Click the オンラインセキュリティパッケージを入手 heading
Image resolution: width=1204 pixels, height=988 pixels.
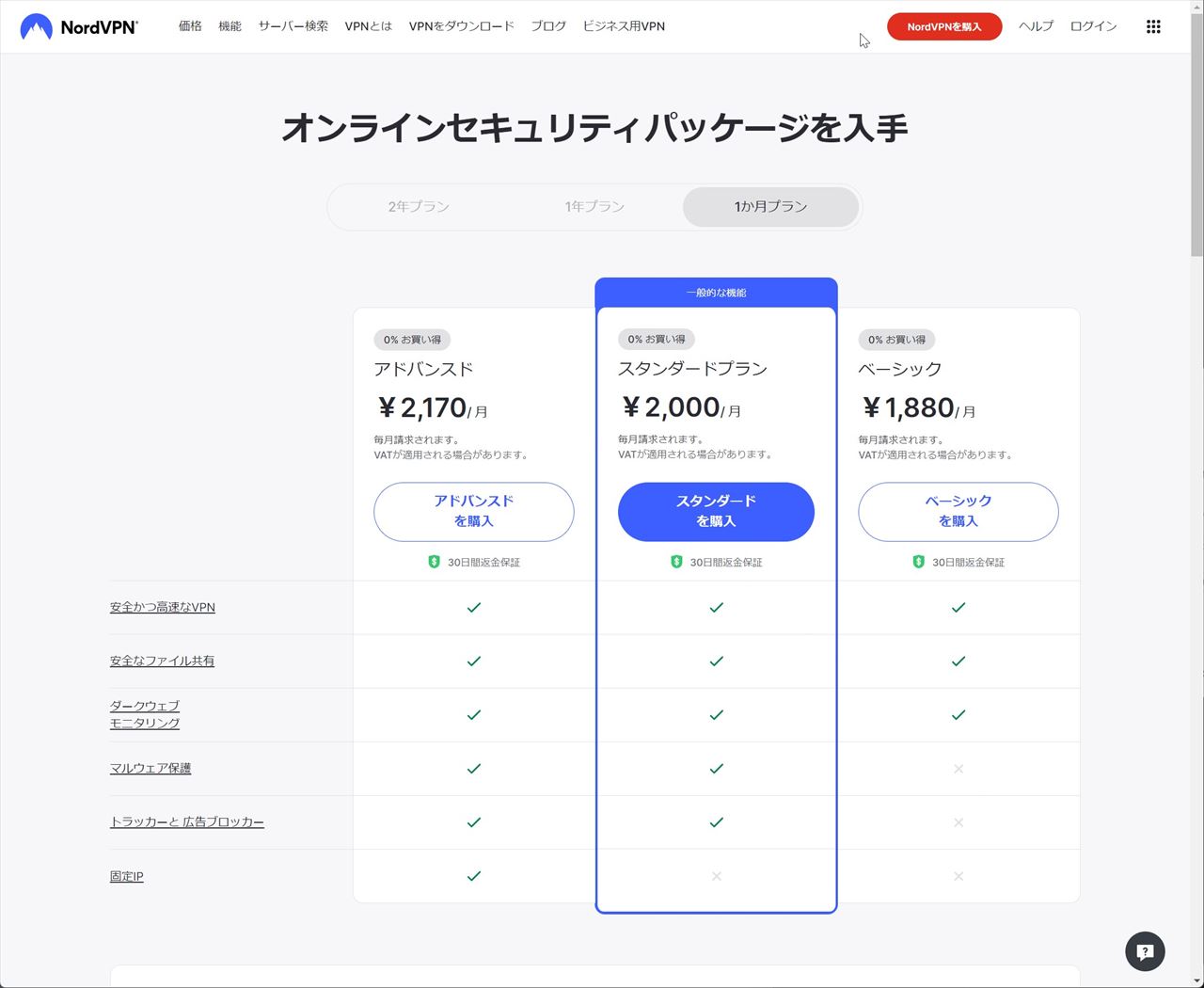pyautogui.click(x=594, y=127)
